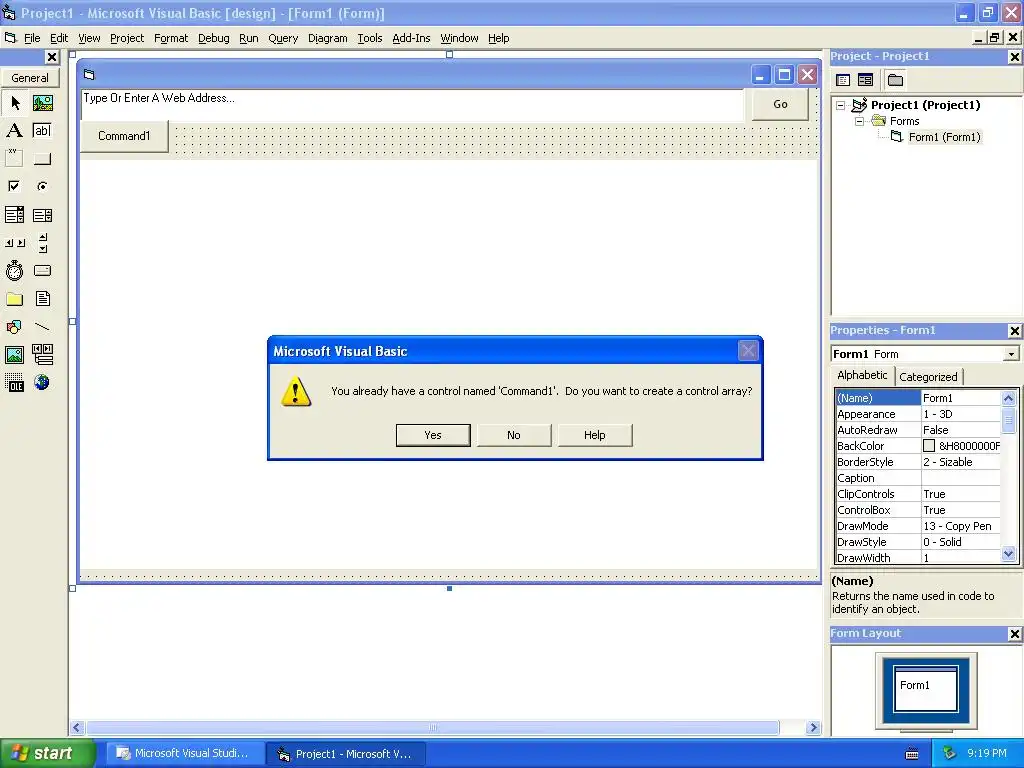Click the Command1 button on form
Image resolution: width=1024 pixels, height=768 pixels.
click(124, 136)
